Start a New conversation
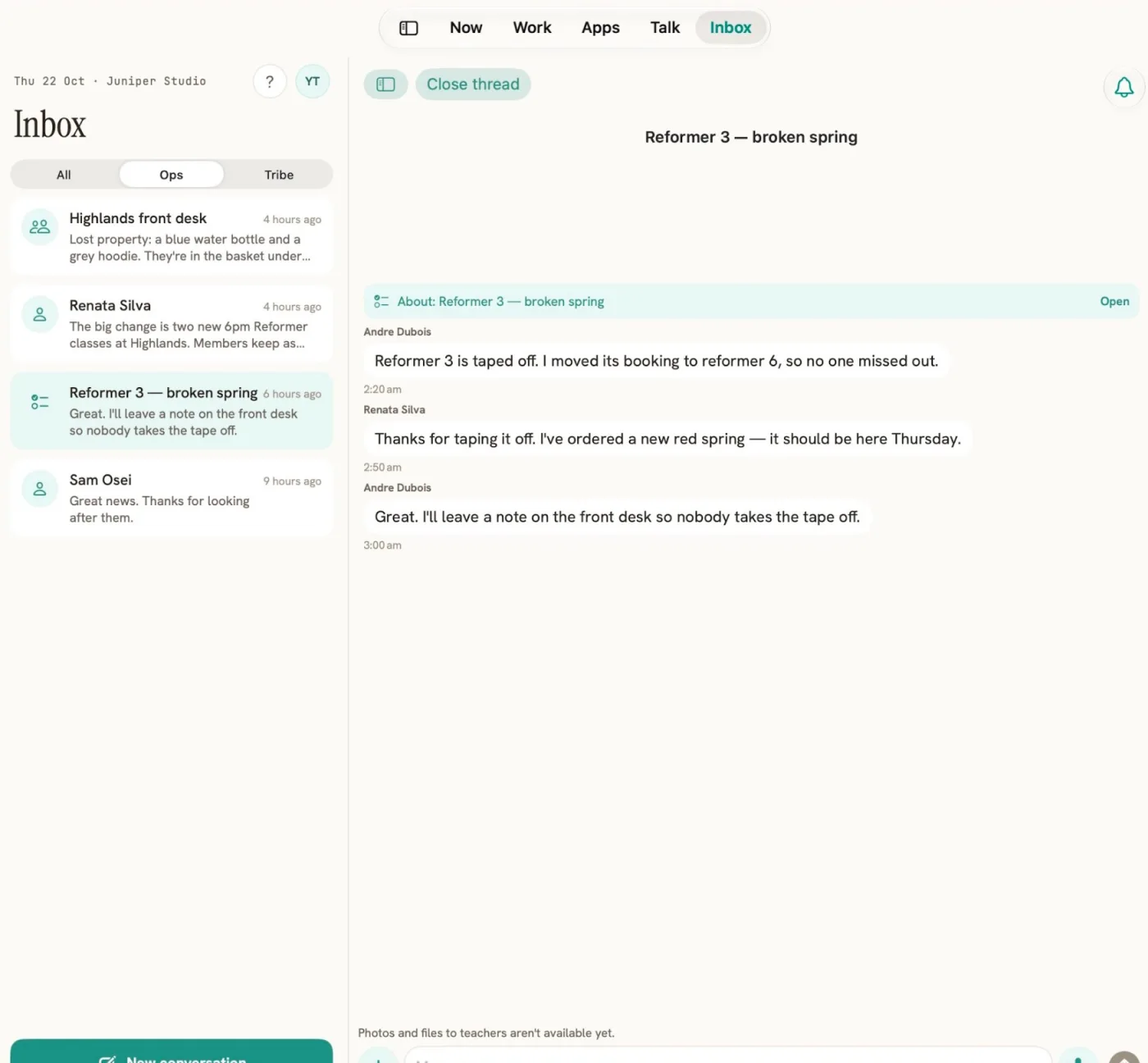Viewport: 1148px width, 1063px height. (171, 1053)
